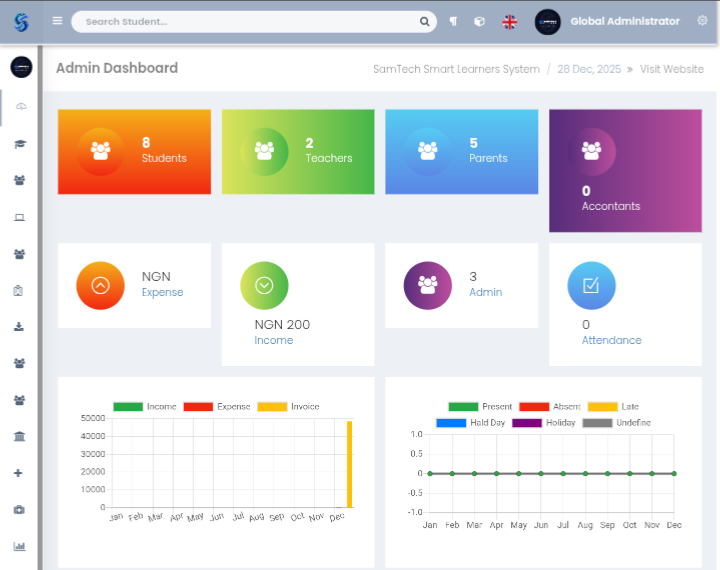Click the plus sidebar icon
Image resolution: width=720 pixels, height=570 pixels.
pos(18,473)
